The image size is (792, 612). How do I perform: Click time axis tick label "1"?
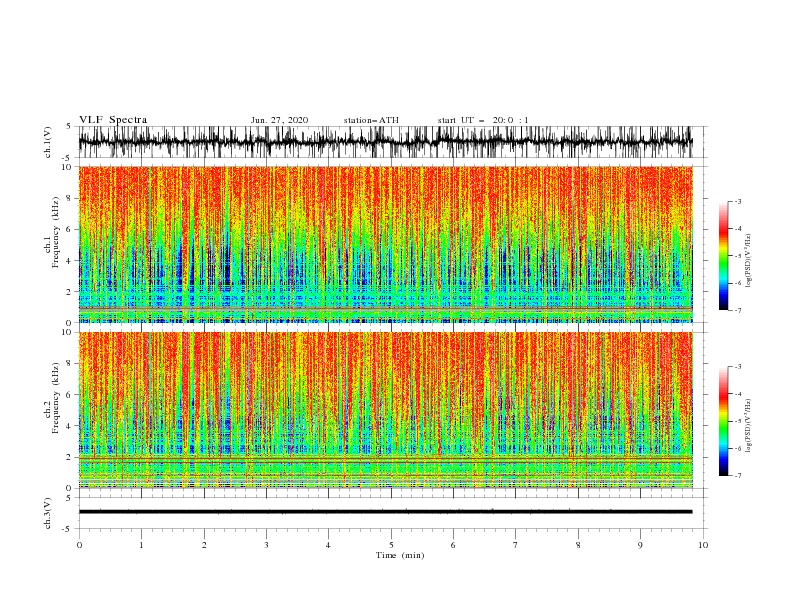tap(141, 545)
